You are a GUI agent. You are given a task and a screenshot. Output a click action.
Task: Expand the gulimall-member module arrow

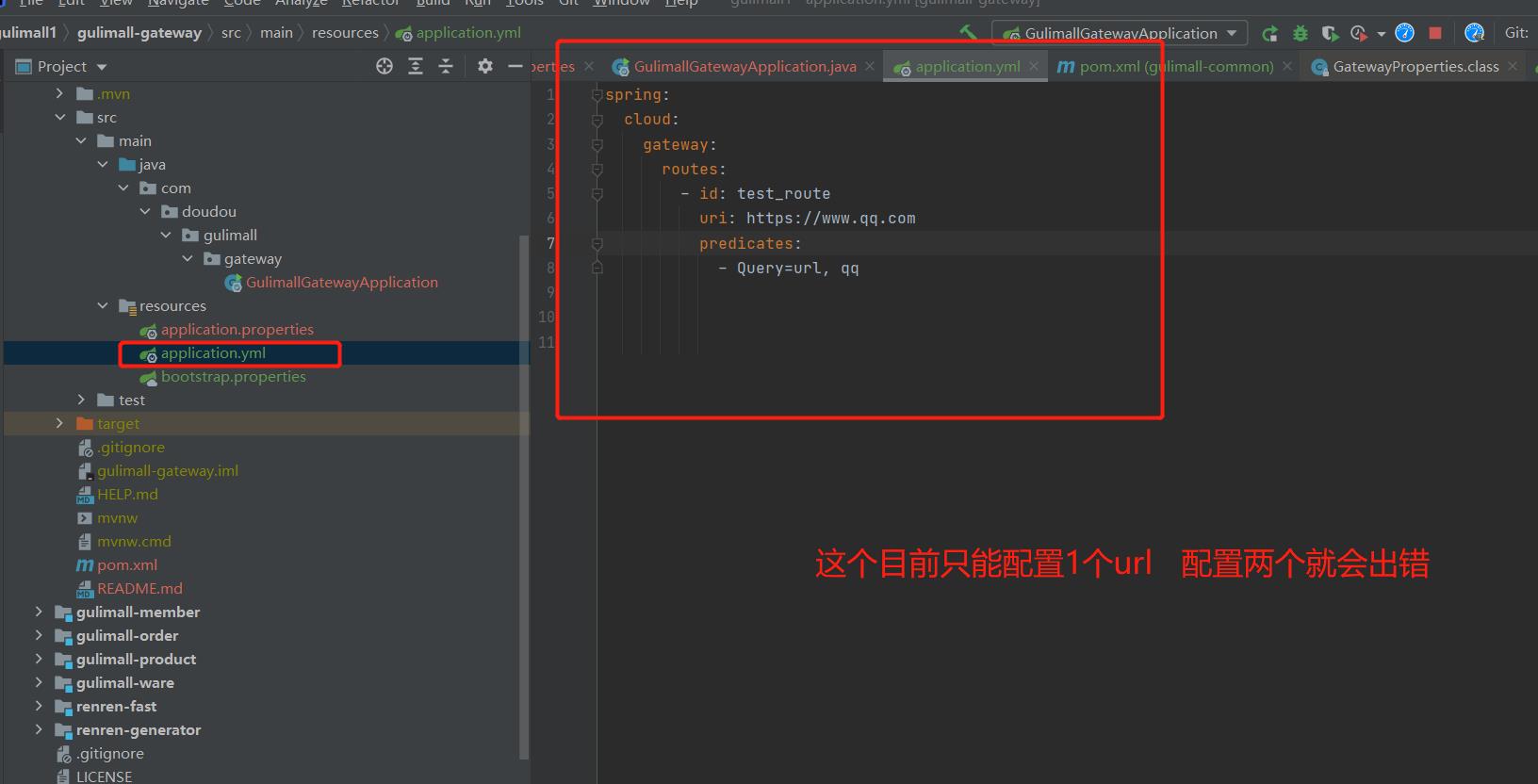39,612
